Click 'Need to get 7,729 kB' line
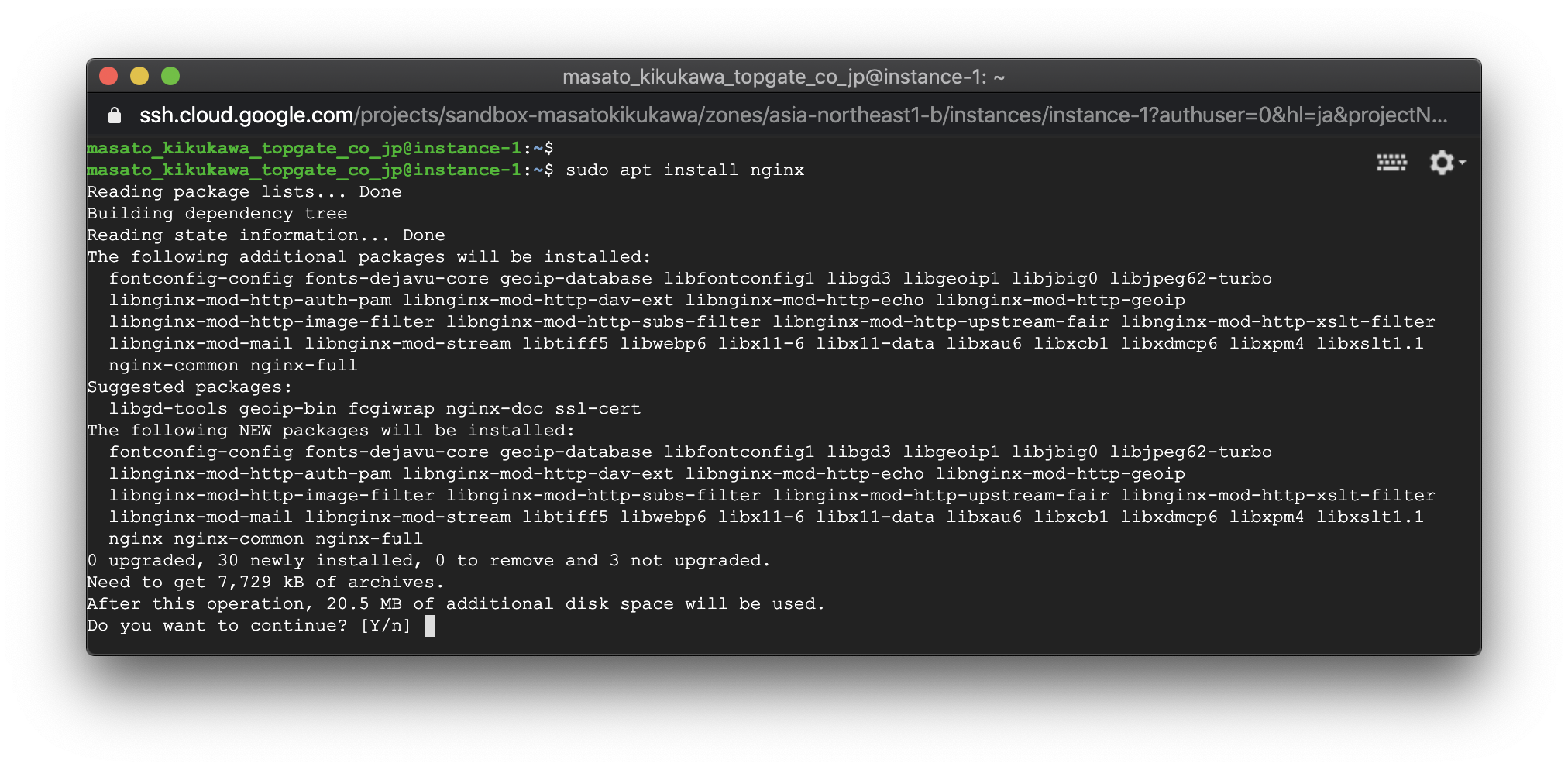1568x770 pixels. tap(266, 583)
